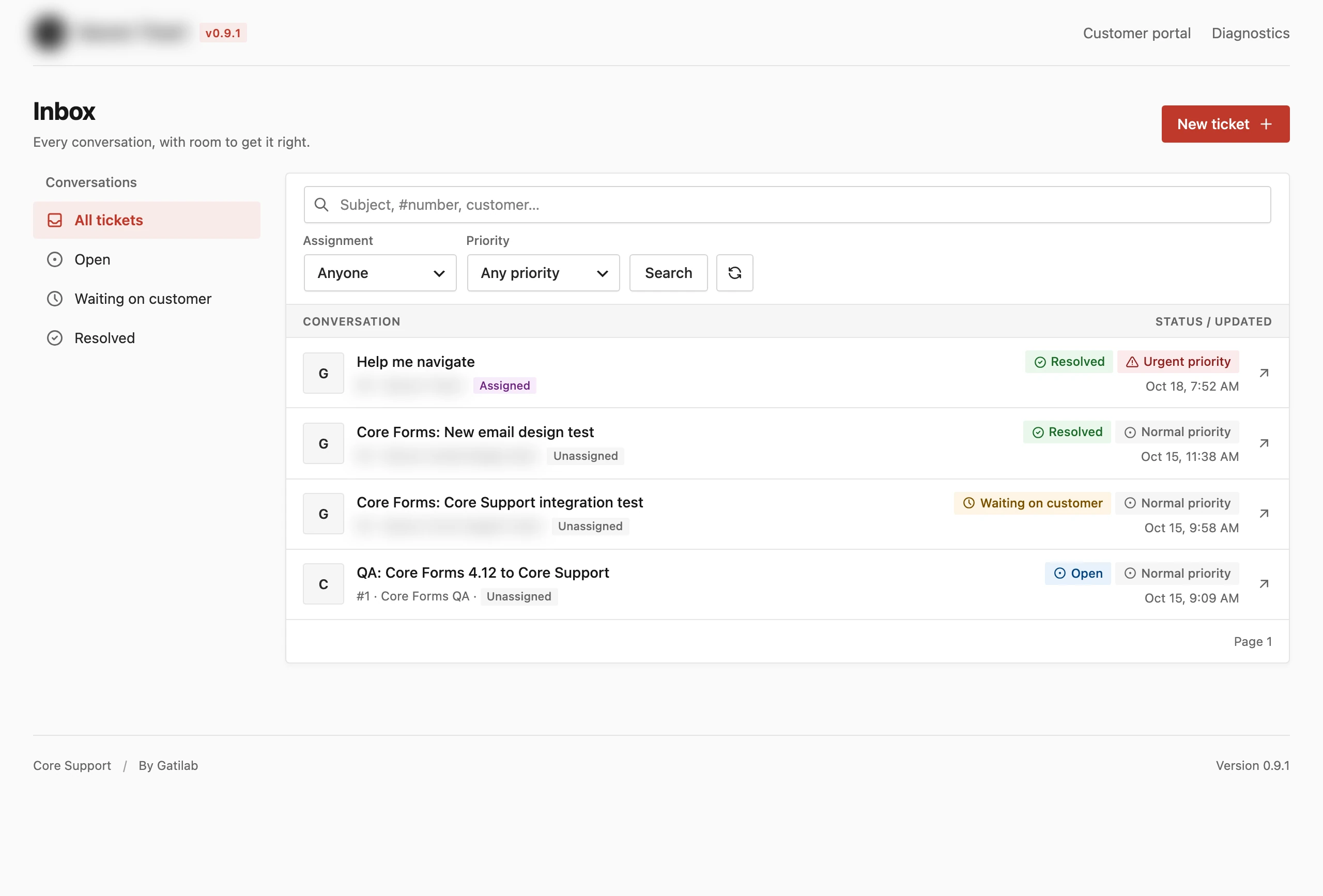Open New email design test via arrow icon
The height and width of the screenshot is (896, 1323).
[x=1264, y=443]
